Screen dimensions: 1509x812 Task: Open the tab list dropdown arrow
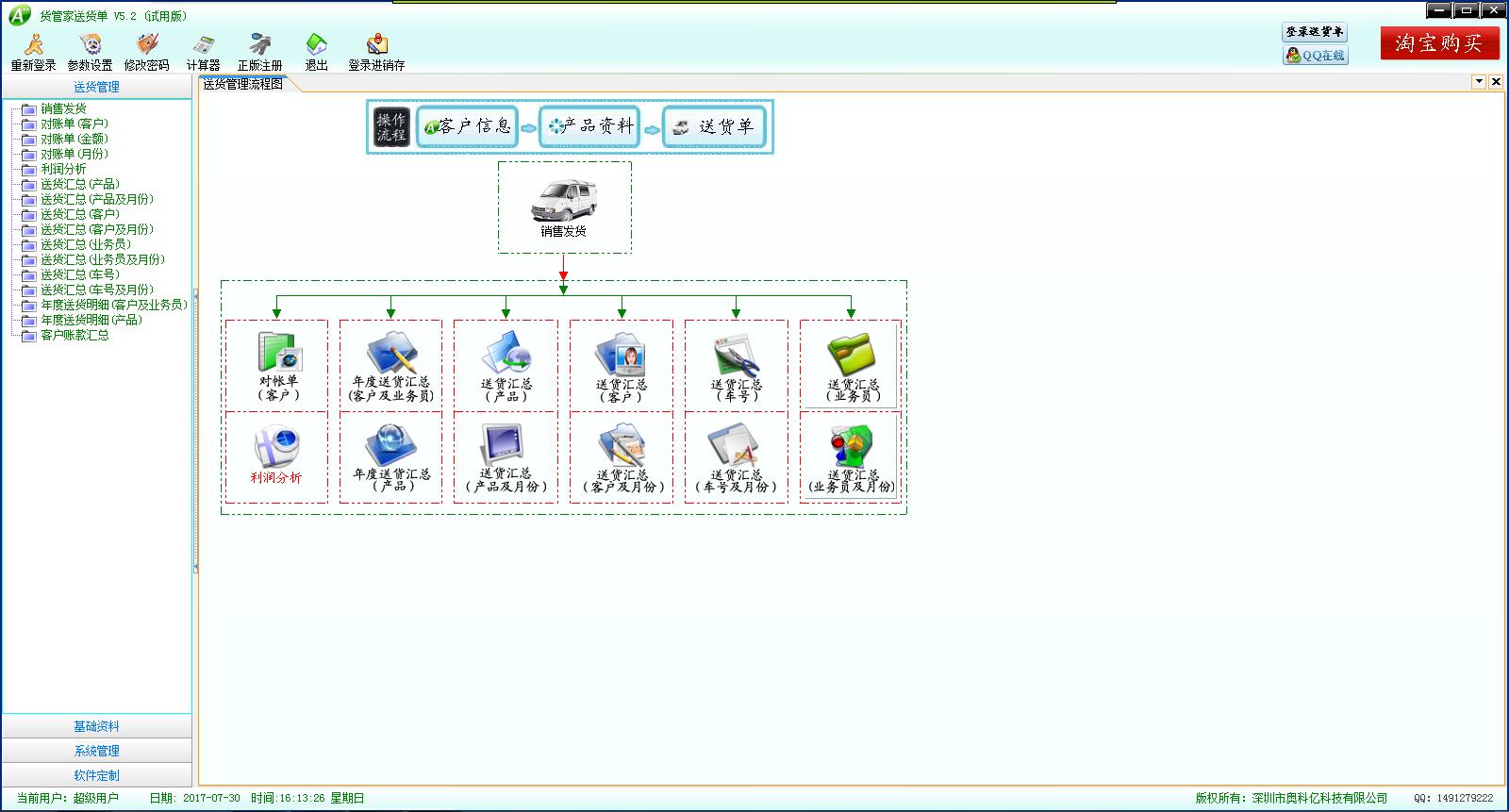(x=1479, y=82)
